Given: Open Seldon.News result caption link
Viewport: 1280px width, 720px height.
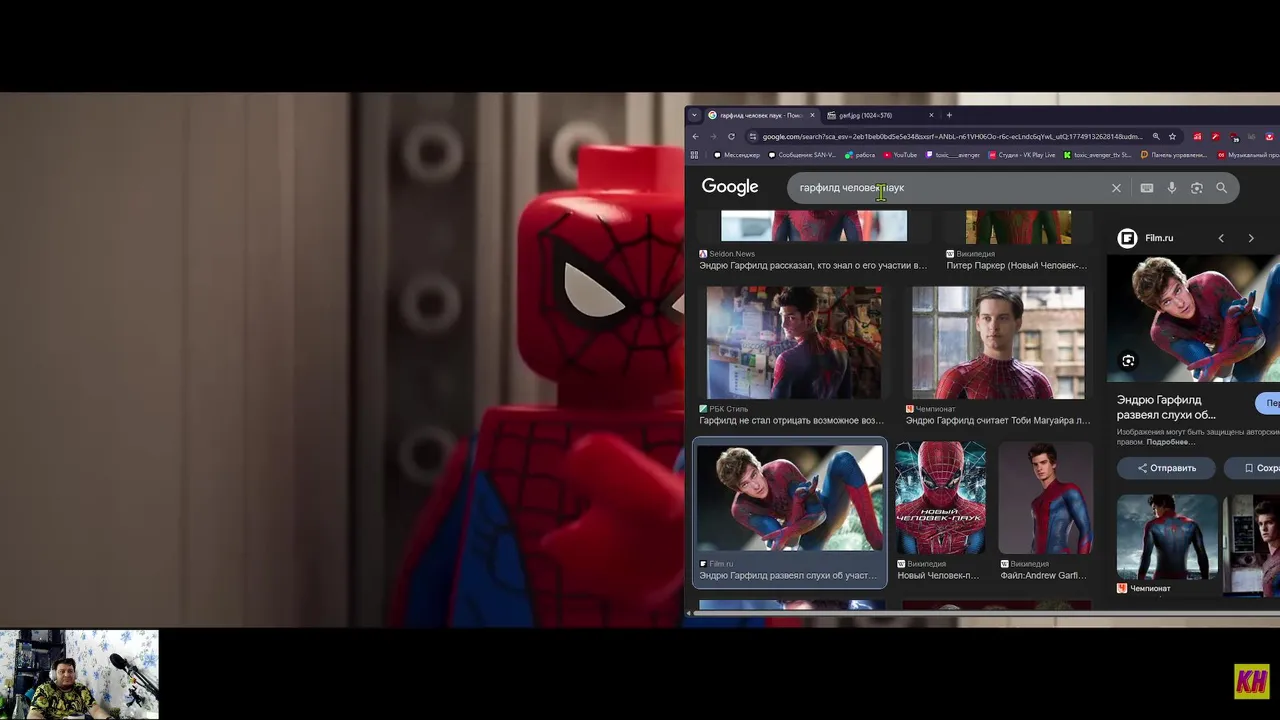Looking at the screenshot, I should 813,265.
